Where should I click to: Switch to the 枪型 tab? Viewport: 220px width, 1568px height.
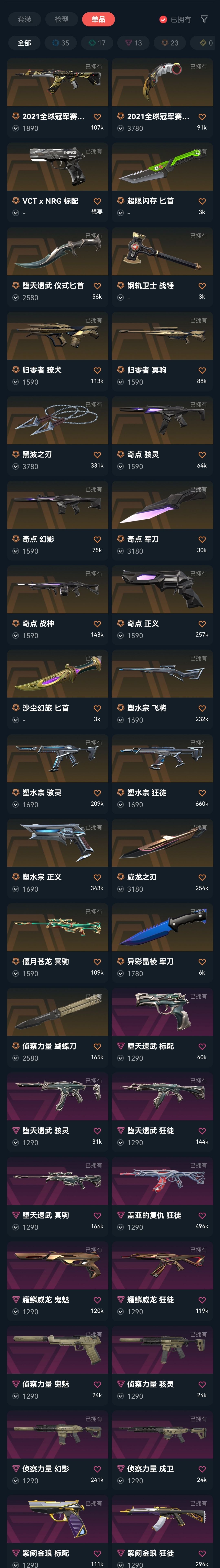(x=61, y=20)
